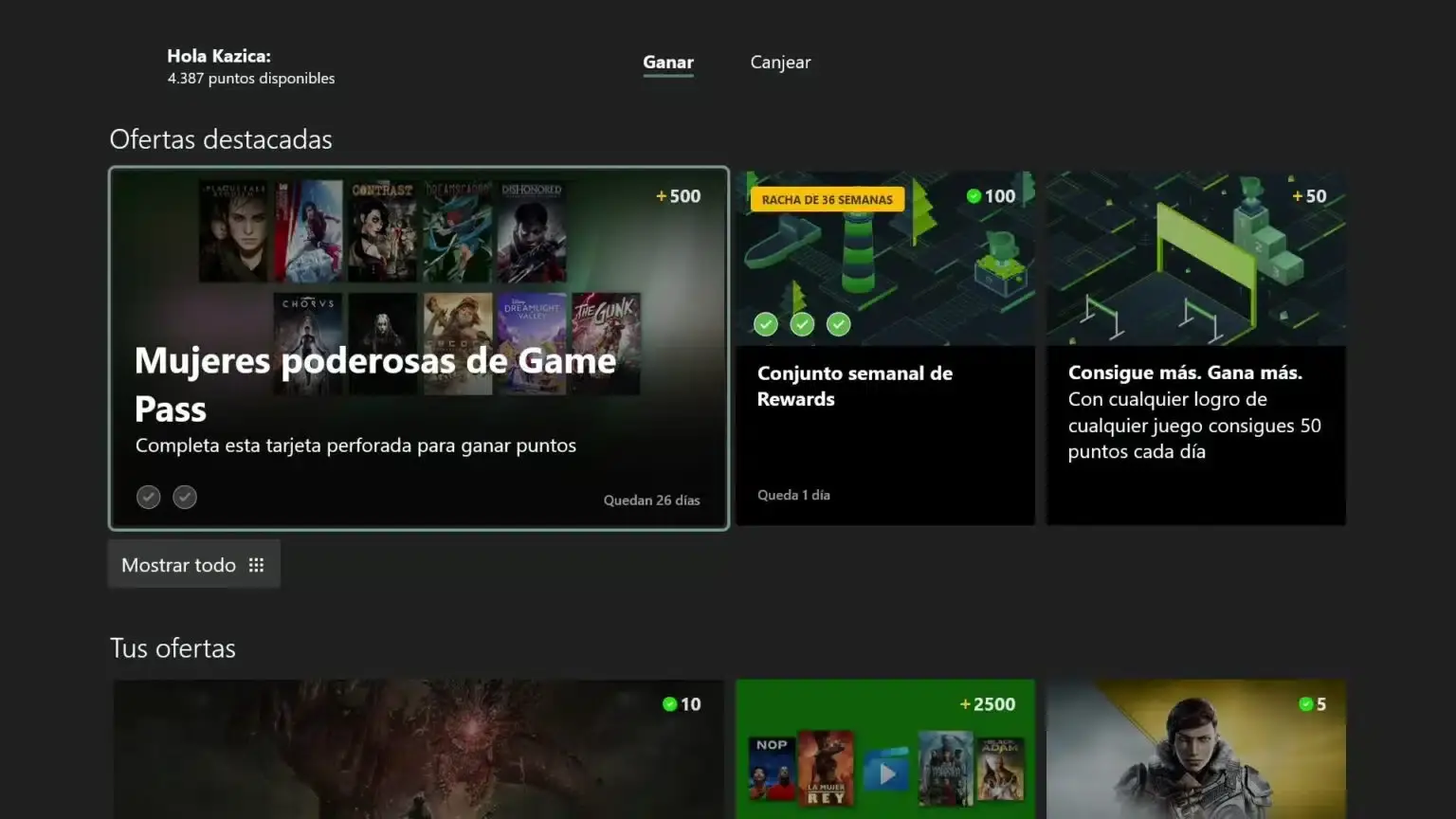Image resolution: width=1456 pixels, height=819 pixels.
Task: Click the A Plague Tale cover
Action: click(x=233, y=231)
